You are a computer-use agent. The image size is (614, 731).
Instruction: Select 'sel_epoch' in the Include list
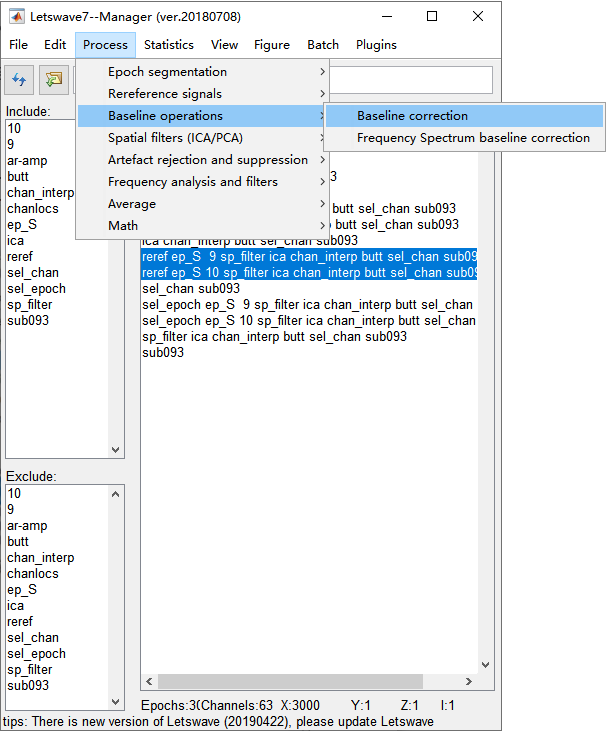36,289
